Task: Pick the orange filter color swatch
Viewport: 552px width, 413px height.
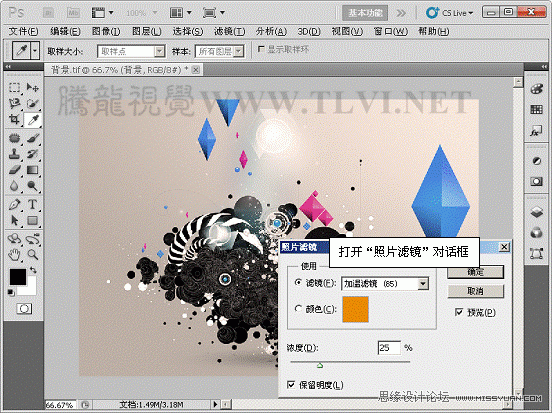Action: (355, 309)
